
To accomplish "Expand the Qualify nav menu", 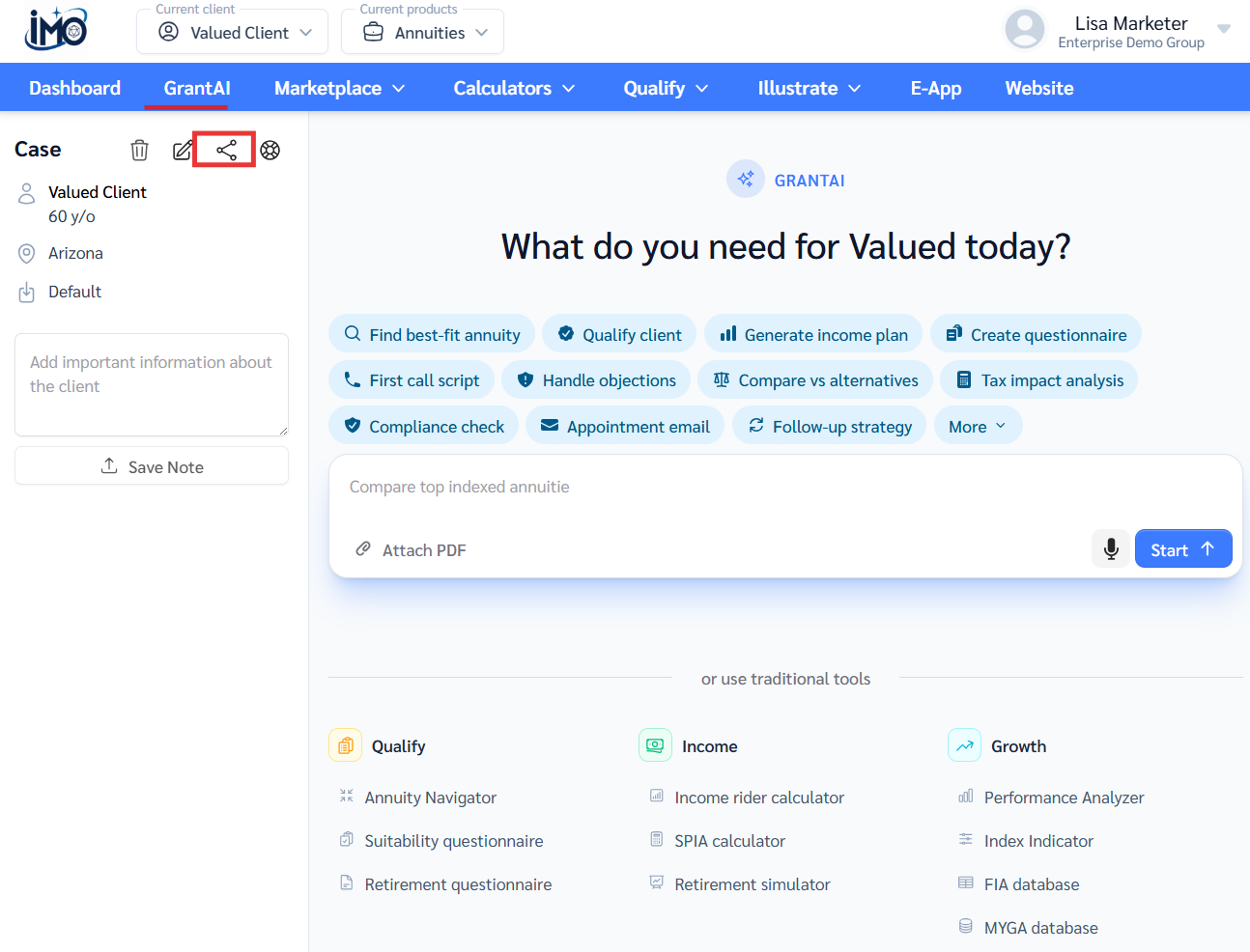I will click(667, 88).
